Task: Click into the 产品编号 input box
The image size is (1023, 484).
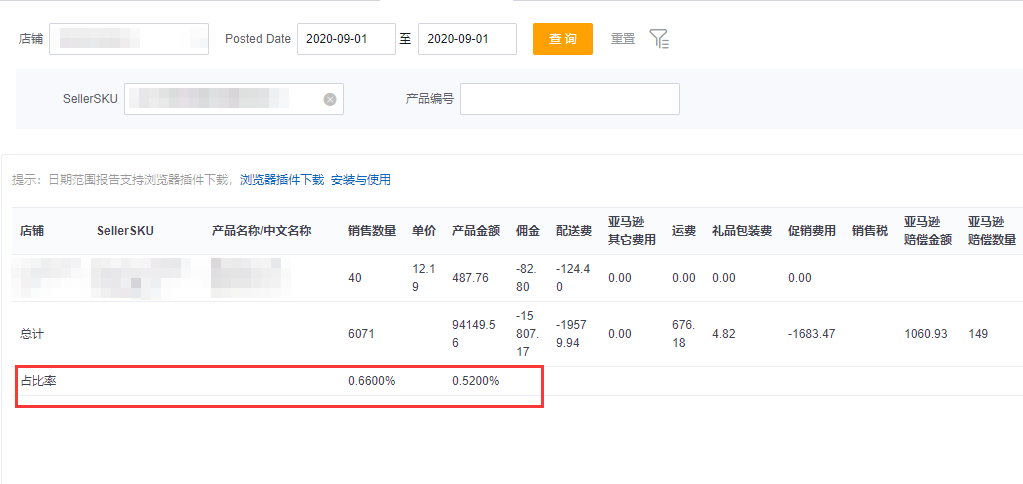Action: tap(569, 99)
